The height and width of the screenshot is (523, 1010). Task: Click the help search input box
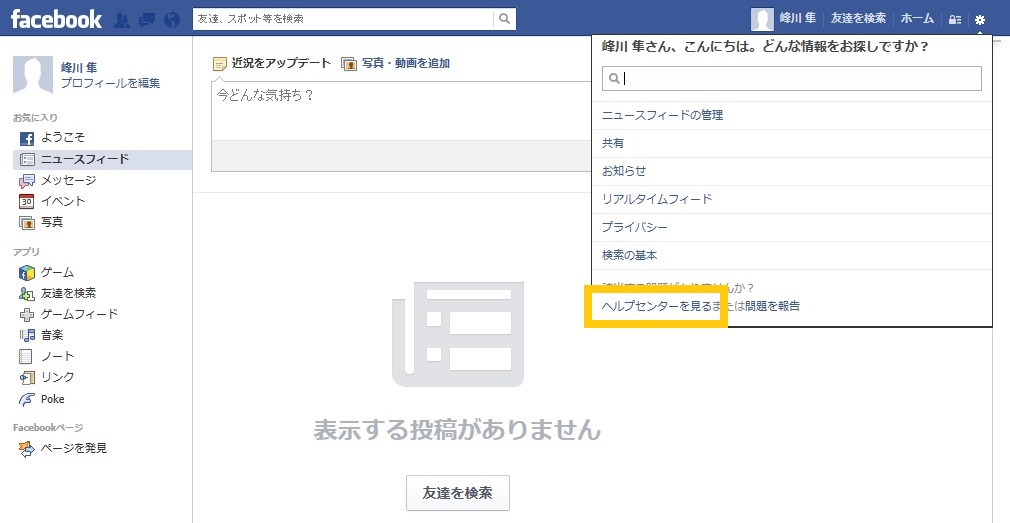pos(792,79)
